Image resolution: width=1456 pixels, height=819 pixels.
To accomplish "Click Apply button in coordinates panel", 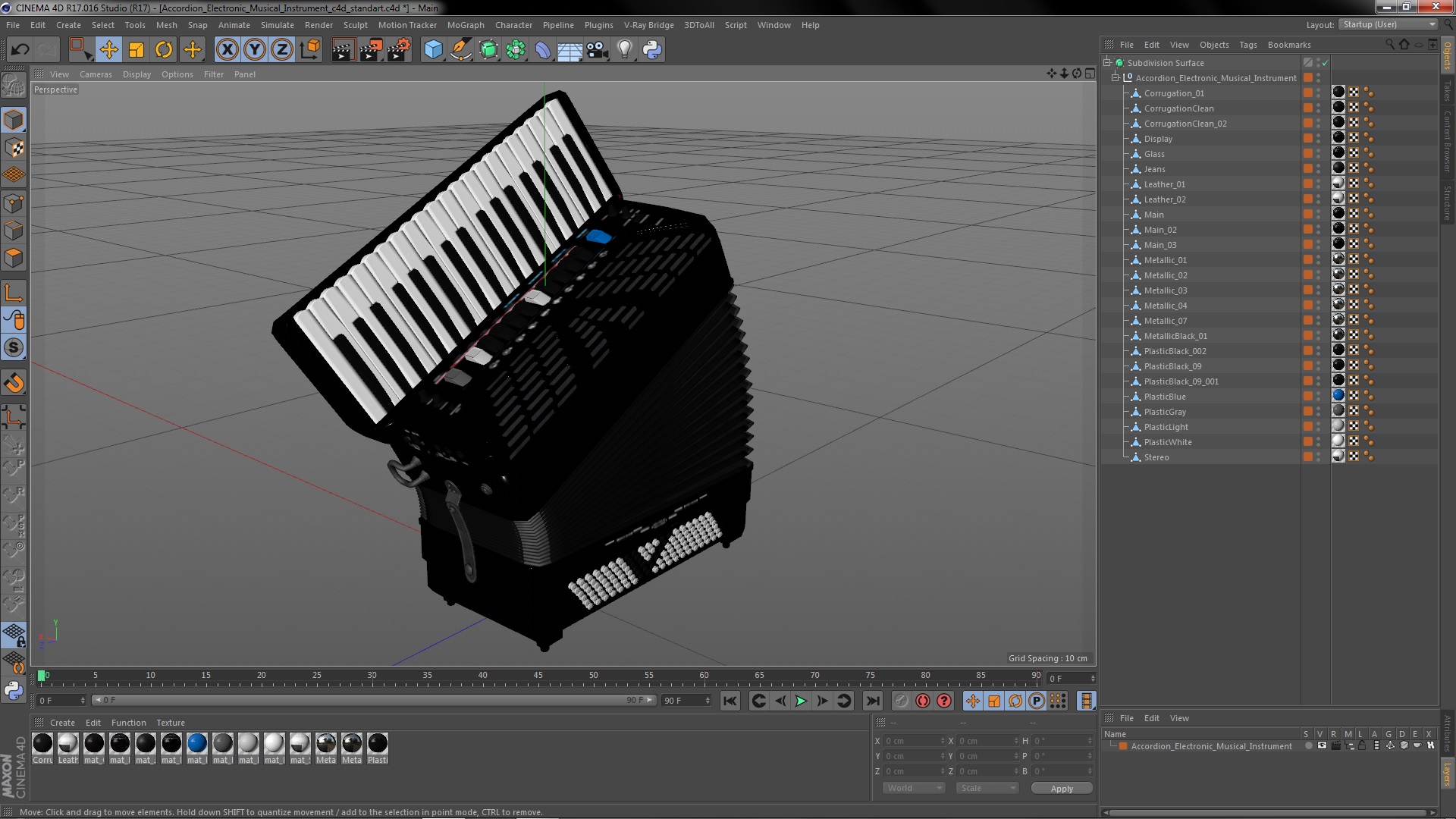I will 1062,788.
